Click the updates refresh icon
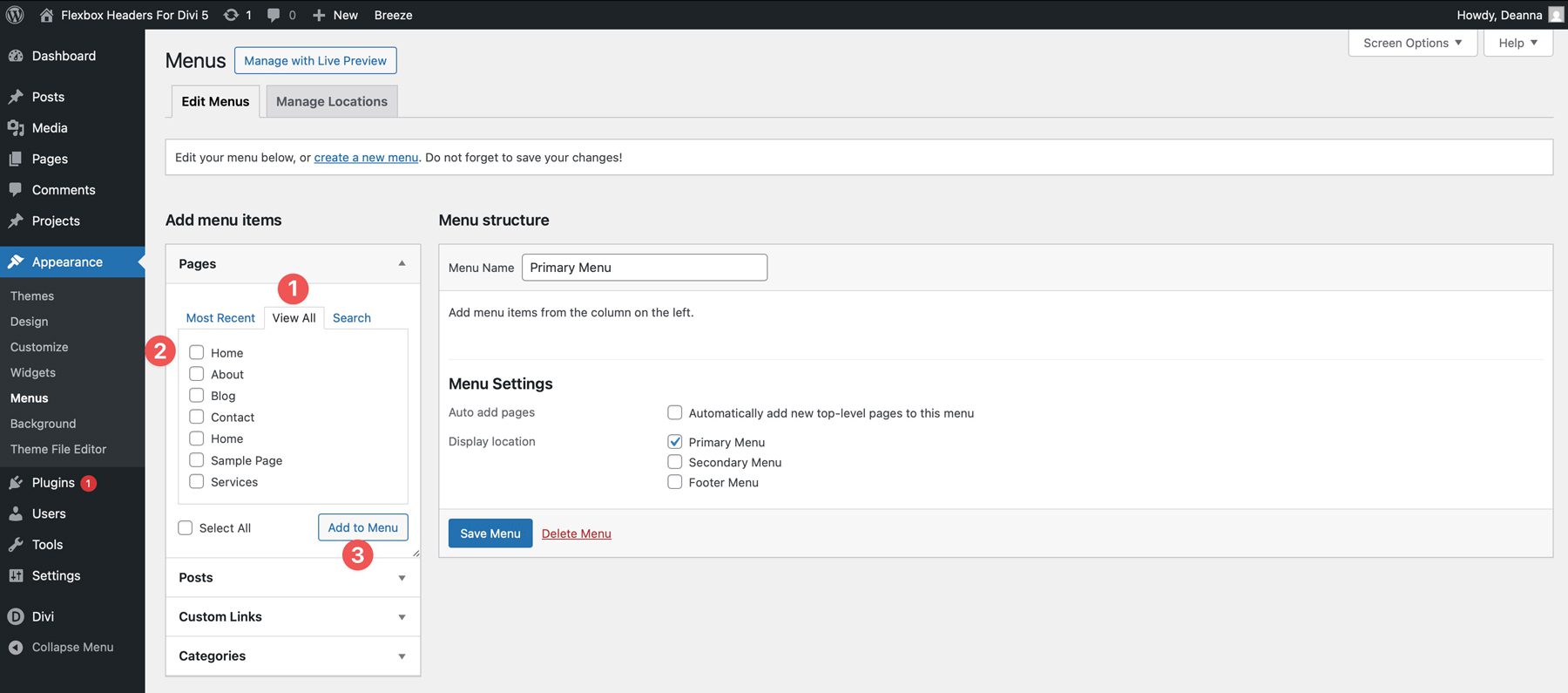1568x693 pixels. 231,15
